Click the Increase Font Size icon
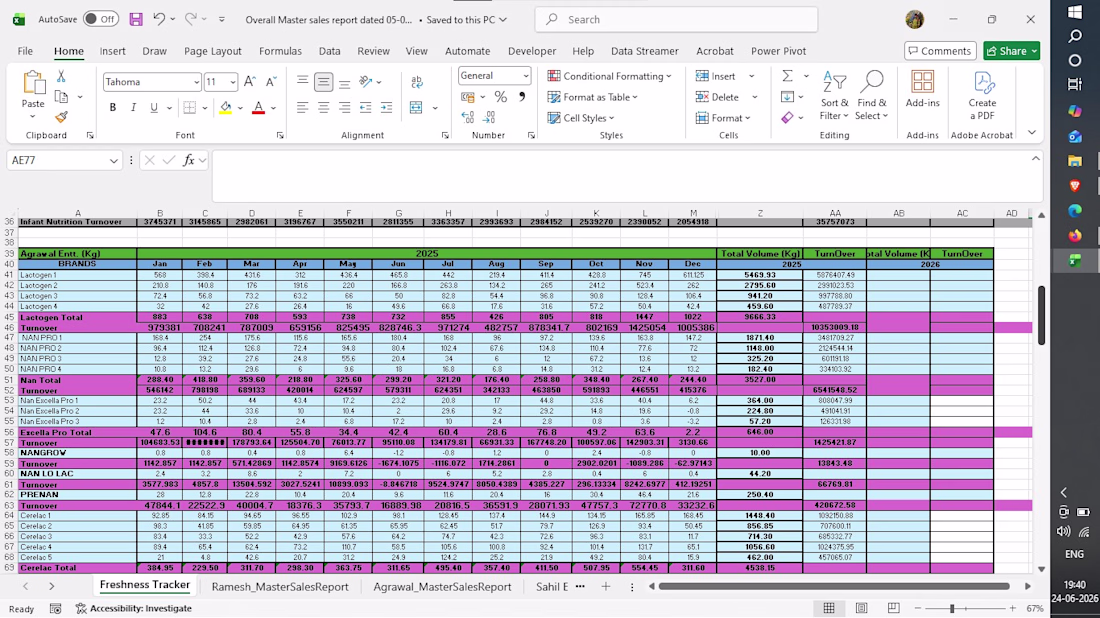The height and width of the screenshot is (618, 1100). pos(250,82)
